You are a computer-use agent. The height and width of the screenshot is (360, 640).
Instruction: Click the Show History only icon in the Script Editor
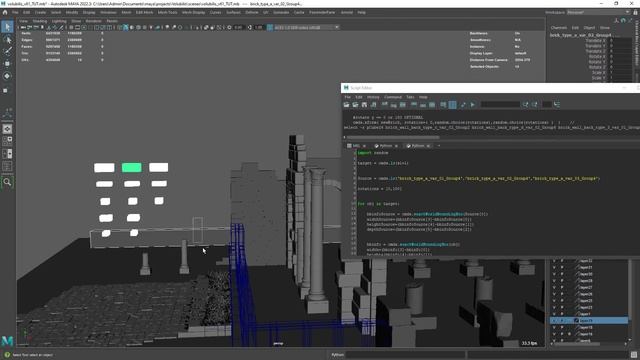click(x=414, y=105)
